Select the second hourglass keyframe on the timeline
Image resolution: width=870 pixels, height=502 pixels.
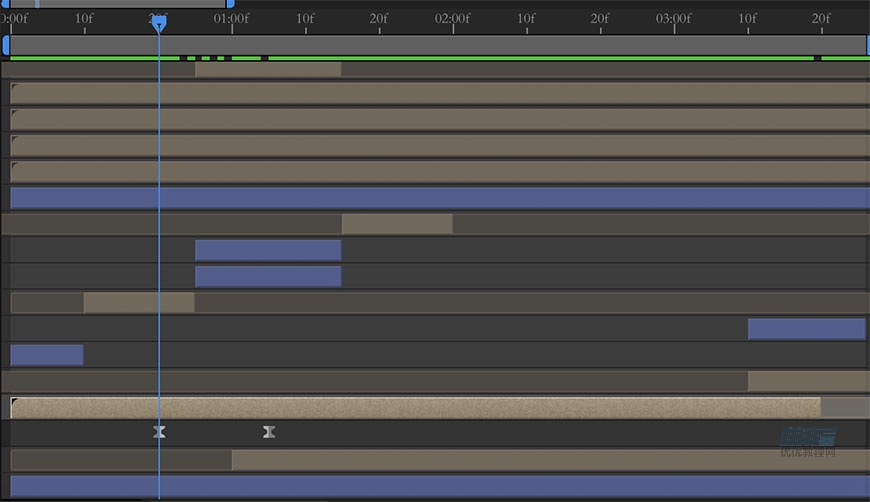(x=269, y=432)
